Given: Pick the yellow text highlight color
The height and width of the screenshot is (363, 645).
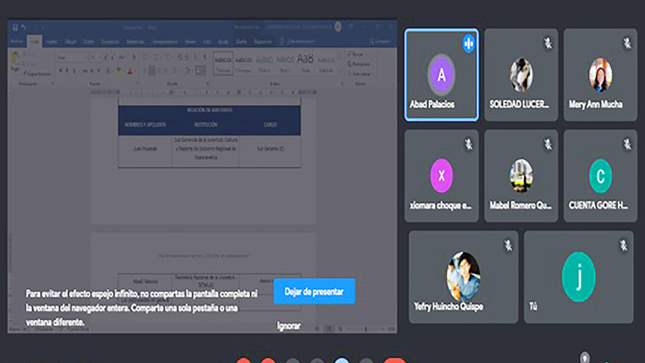Looking at the screenshot, I should [x=118, y=71].
